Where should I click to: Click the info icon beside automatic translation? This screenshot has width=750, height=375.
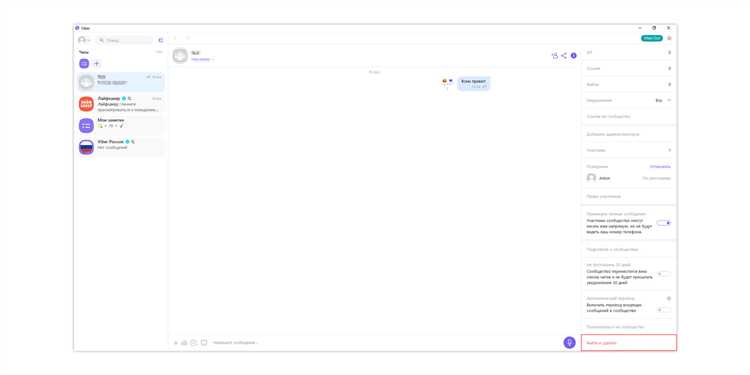click(x=669, y=298)
